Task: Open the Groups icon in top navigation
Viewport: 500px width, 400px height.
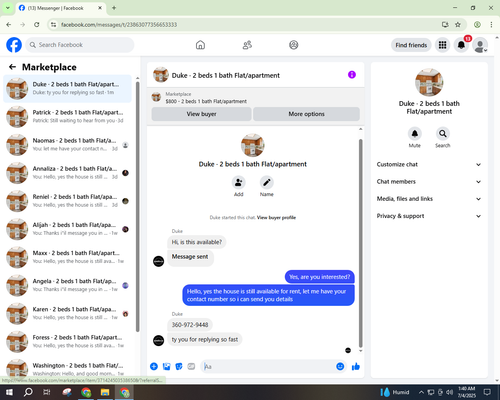Action: pyautogui.click(x=294, y=45)
